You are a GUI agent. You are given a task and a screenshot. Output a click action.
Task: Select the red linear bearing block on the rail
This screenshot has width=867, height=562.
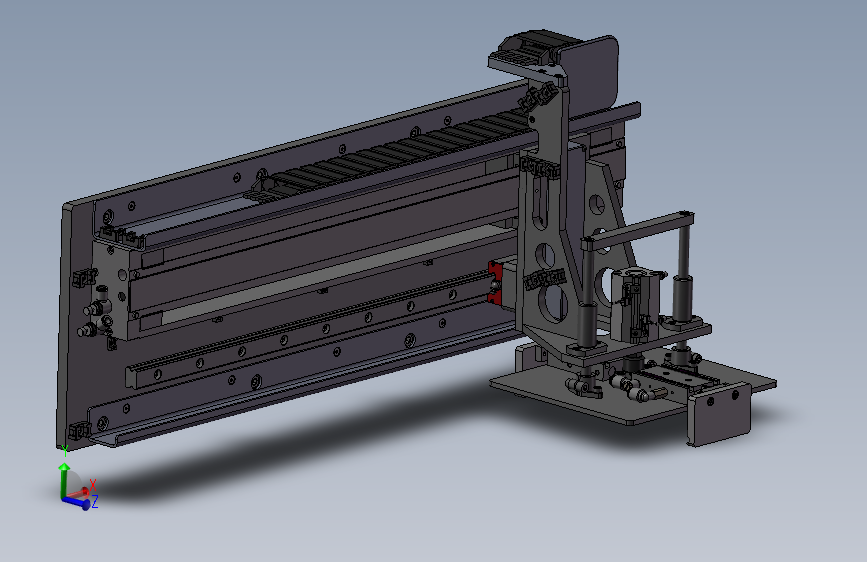(495, 284)
